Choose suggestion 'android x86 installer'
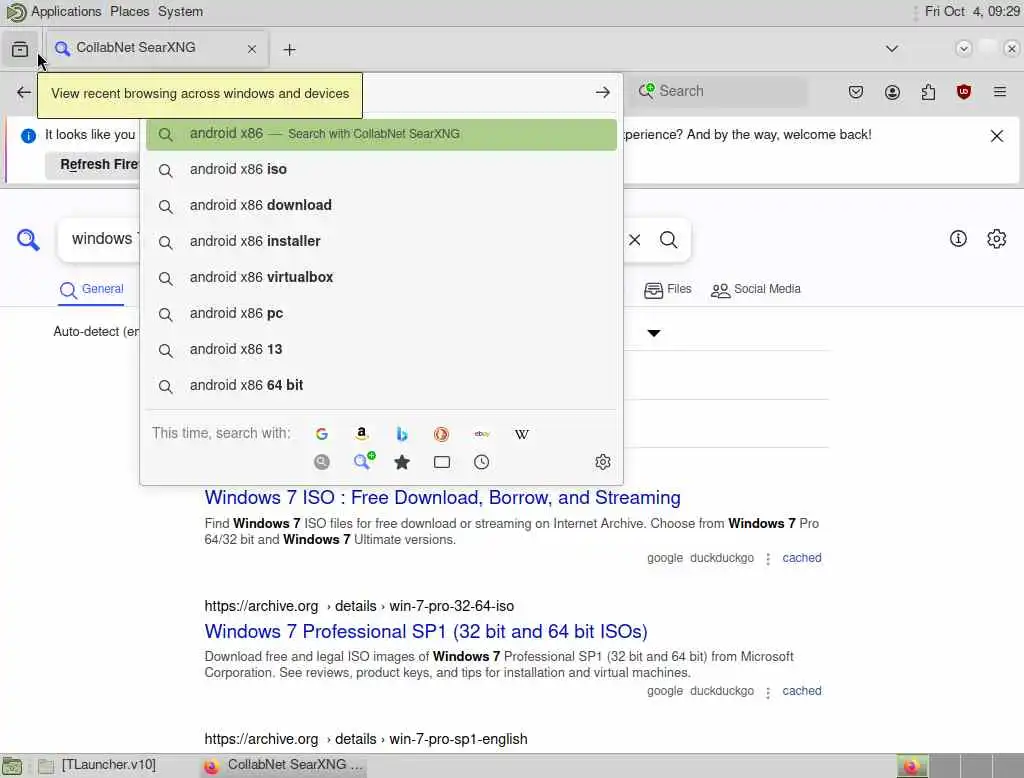 (x=381, y=242)
